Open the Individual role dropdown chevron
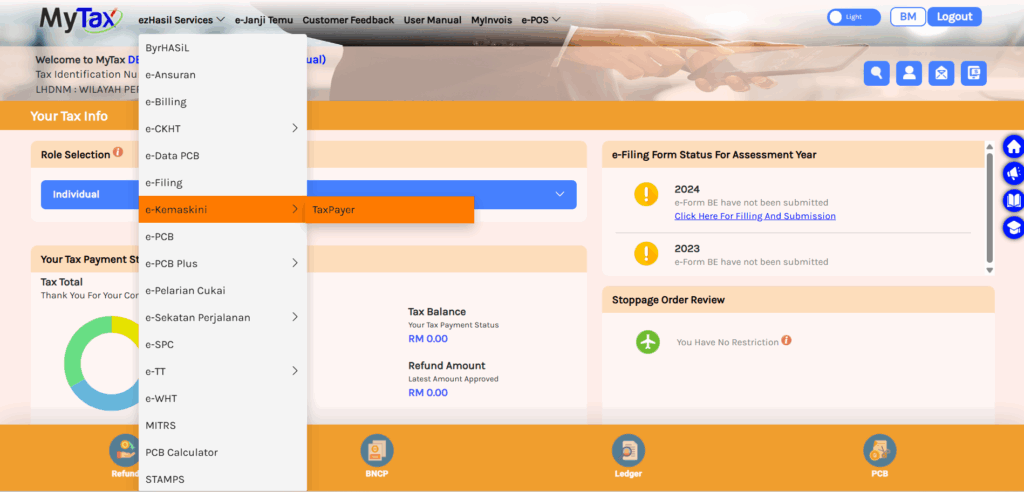The width and height of the screenshot is (1024, 492). click(560, 194)
